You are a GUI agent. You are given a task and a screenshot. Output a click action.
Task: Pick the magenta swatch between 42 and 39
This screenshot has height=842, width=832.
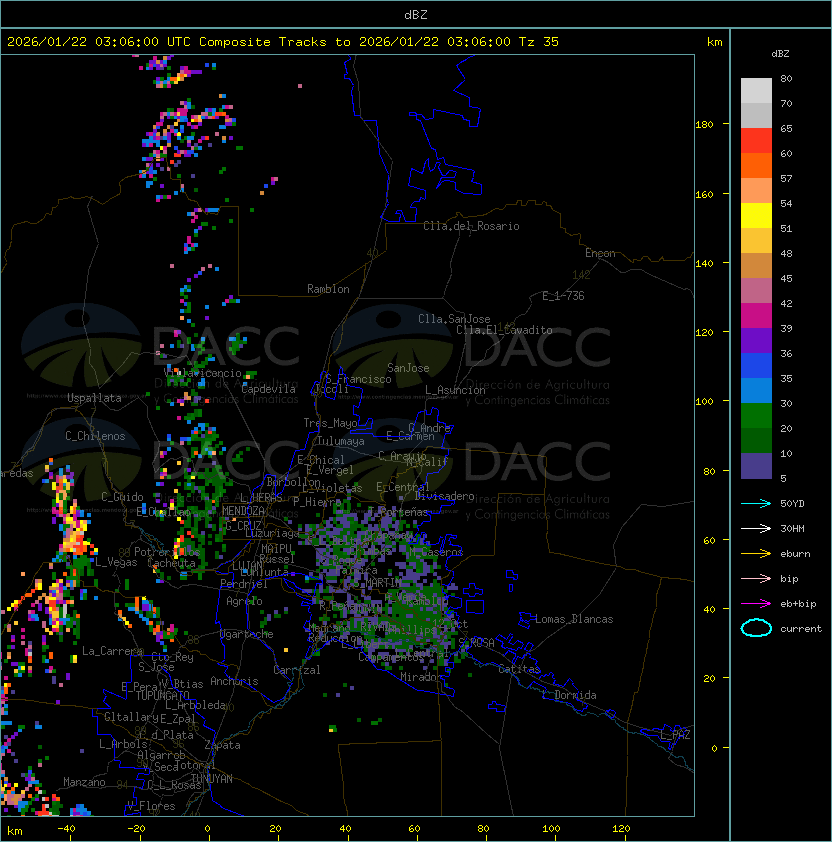coord(756,315)
